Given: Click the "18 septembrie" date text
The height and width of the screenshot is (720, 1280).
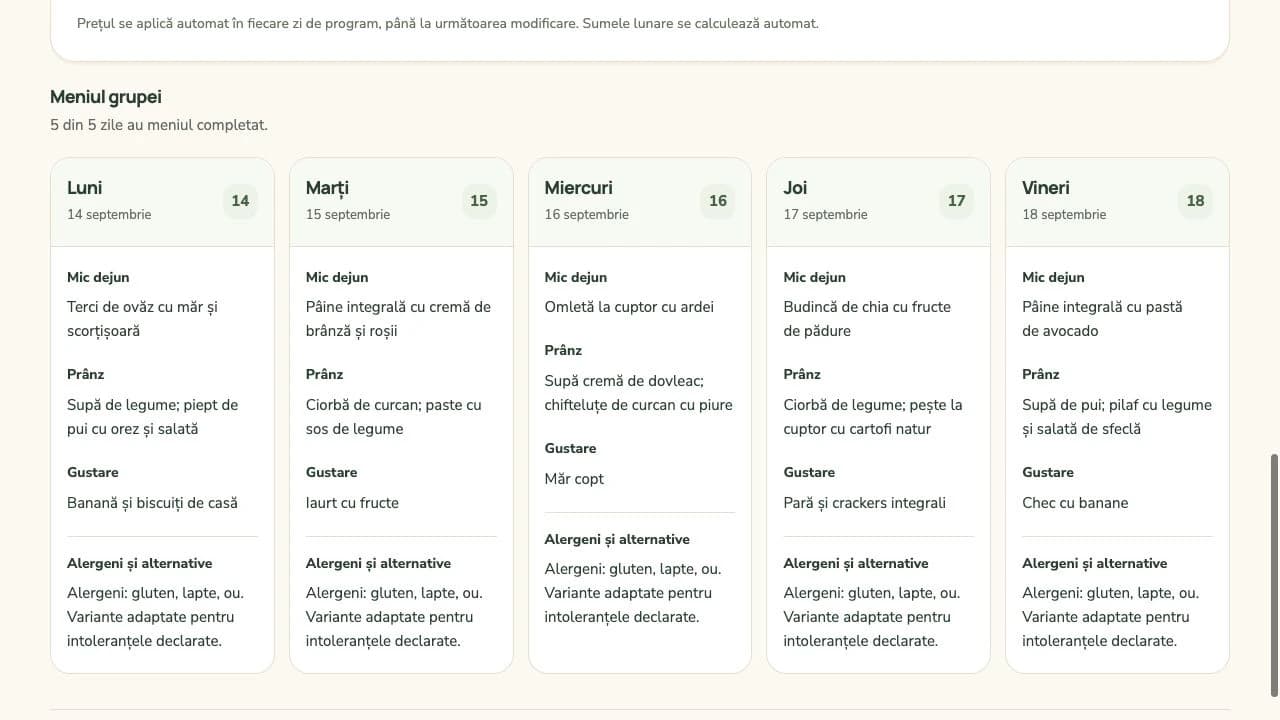Looking at the screenshot, I should (x=1064, y=215).
